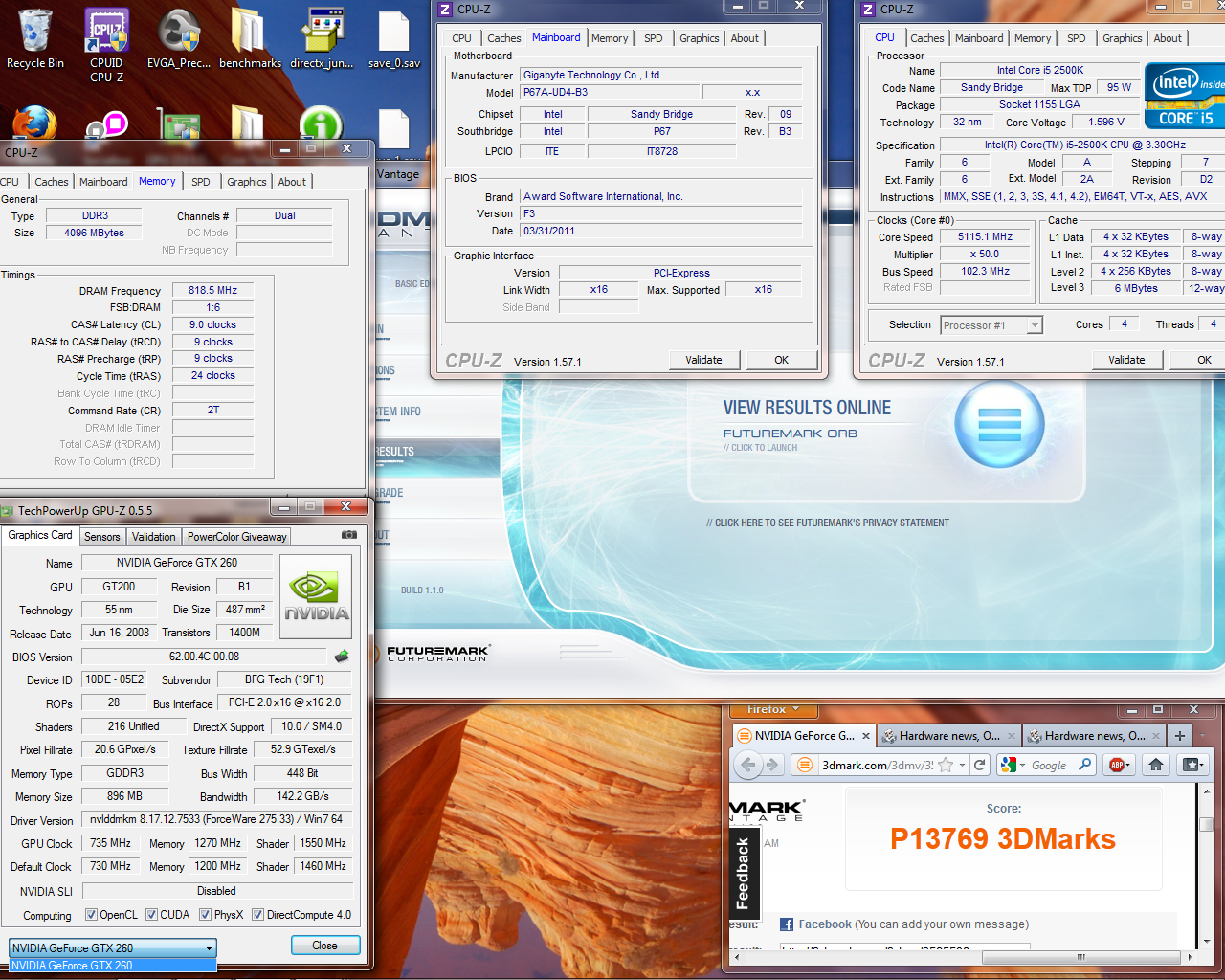Screen dimensions: 1225x980
Task: Reload the 3dmark.com page in Firefox
Action: tap(979, 765)
